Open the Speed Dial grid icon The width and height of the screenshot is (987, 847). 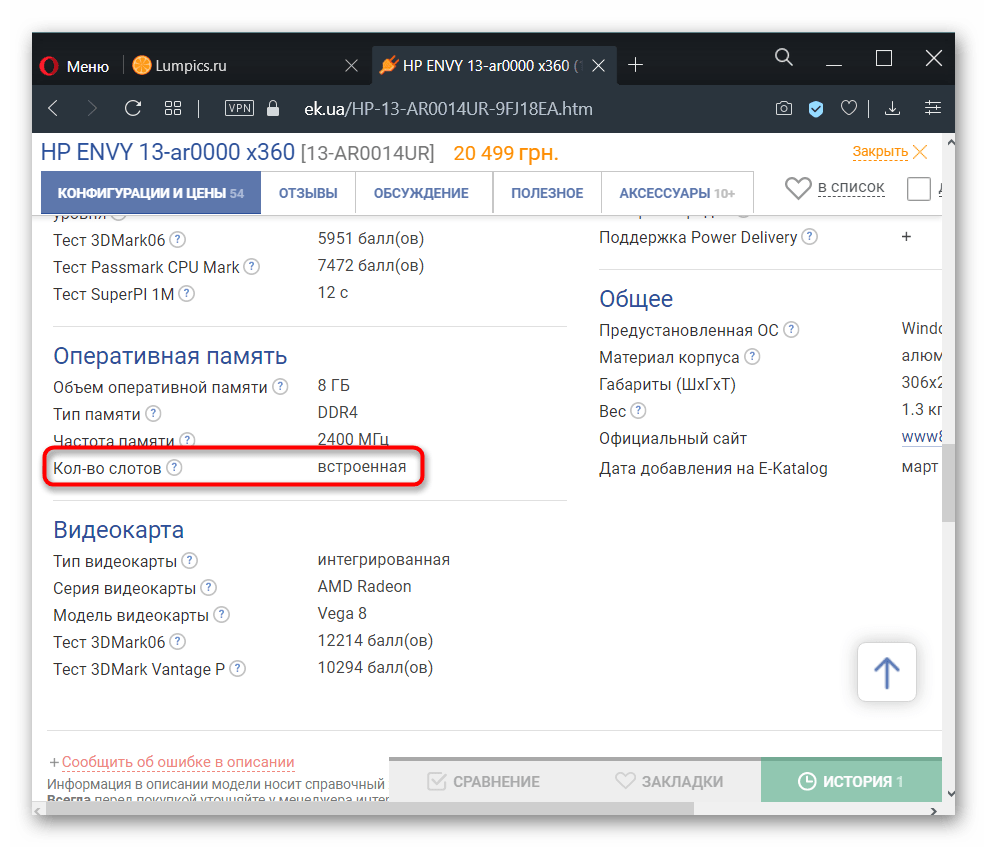point(173,108)
